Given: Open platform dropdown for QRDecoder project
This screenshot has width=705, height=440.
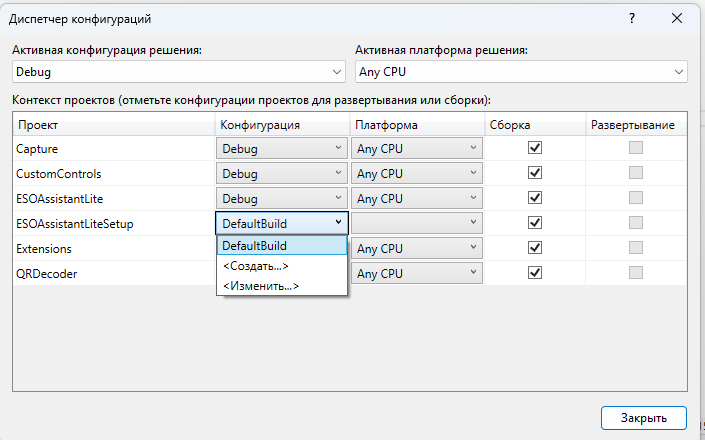Looking at the screenshot, I should click(416, 273).
